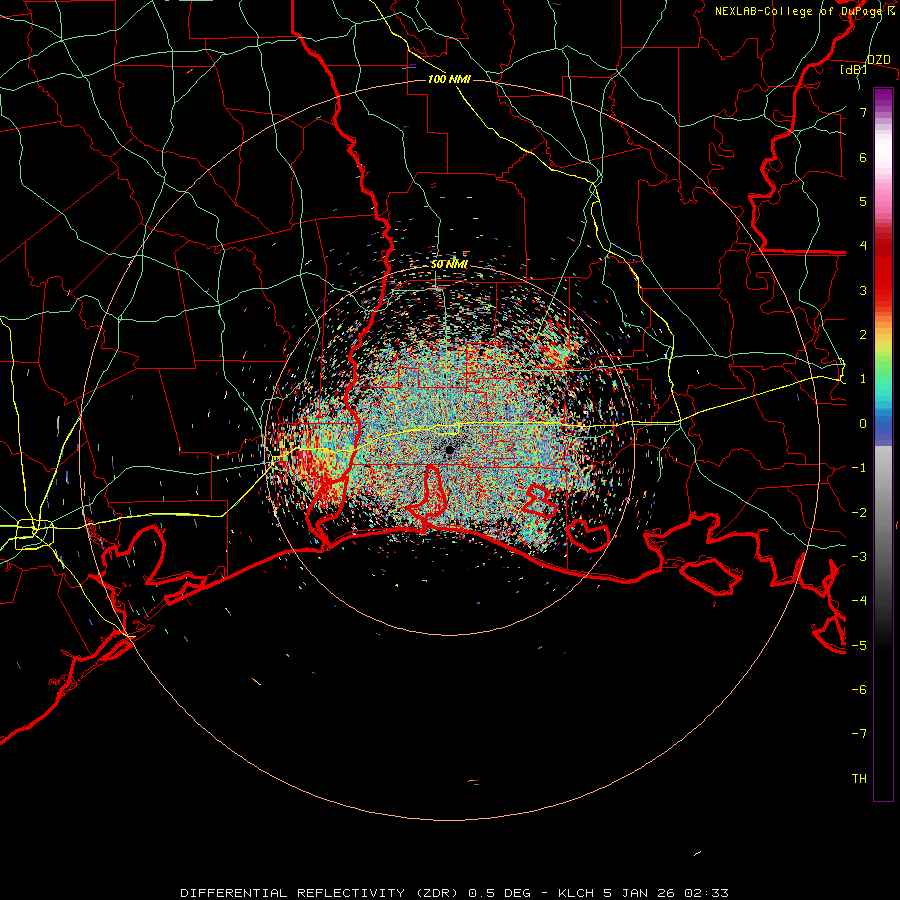
Task: Click the 5 value on the color scale
Action: click(x=863, y=201)
